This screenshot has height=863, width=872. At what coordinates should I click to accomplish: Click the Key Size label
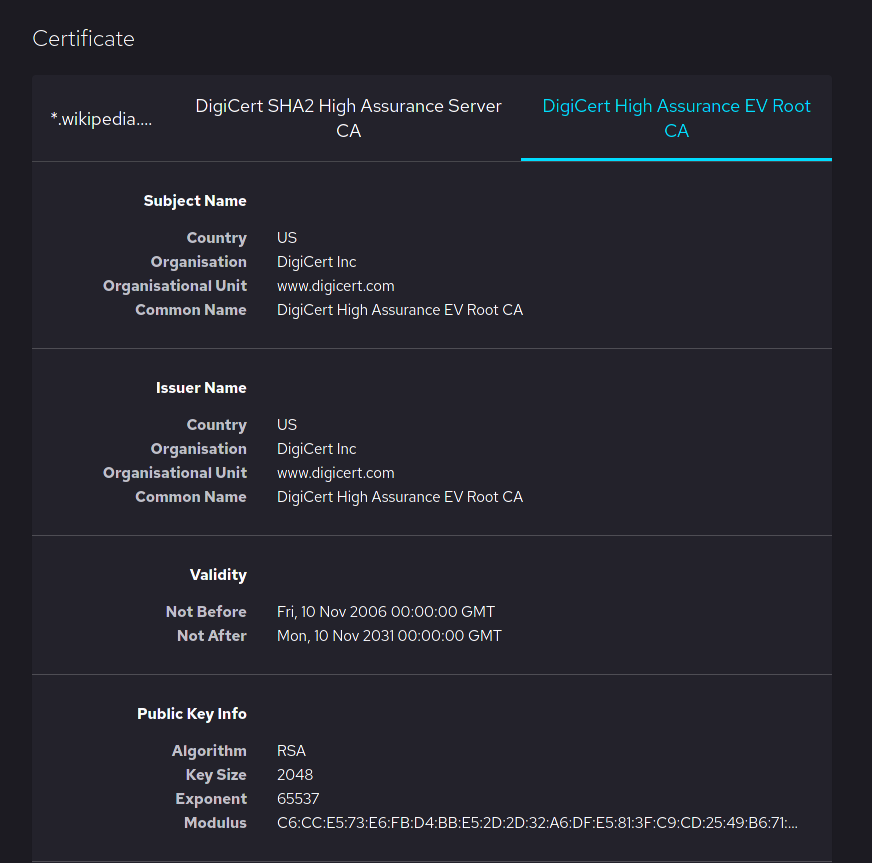tap(216, 775)
